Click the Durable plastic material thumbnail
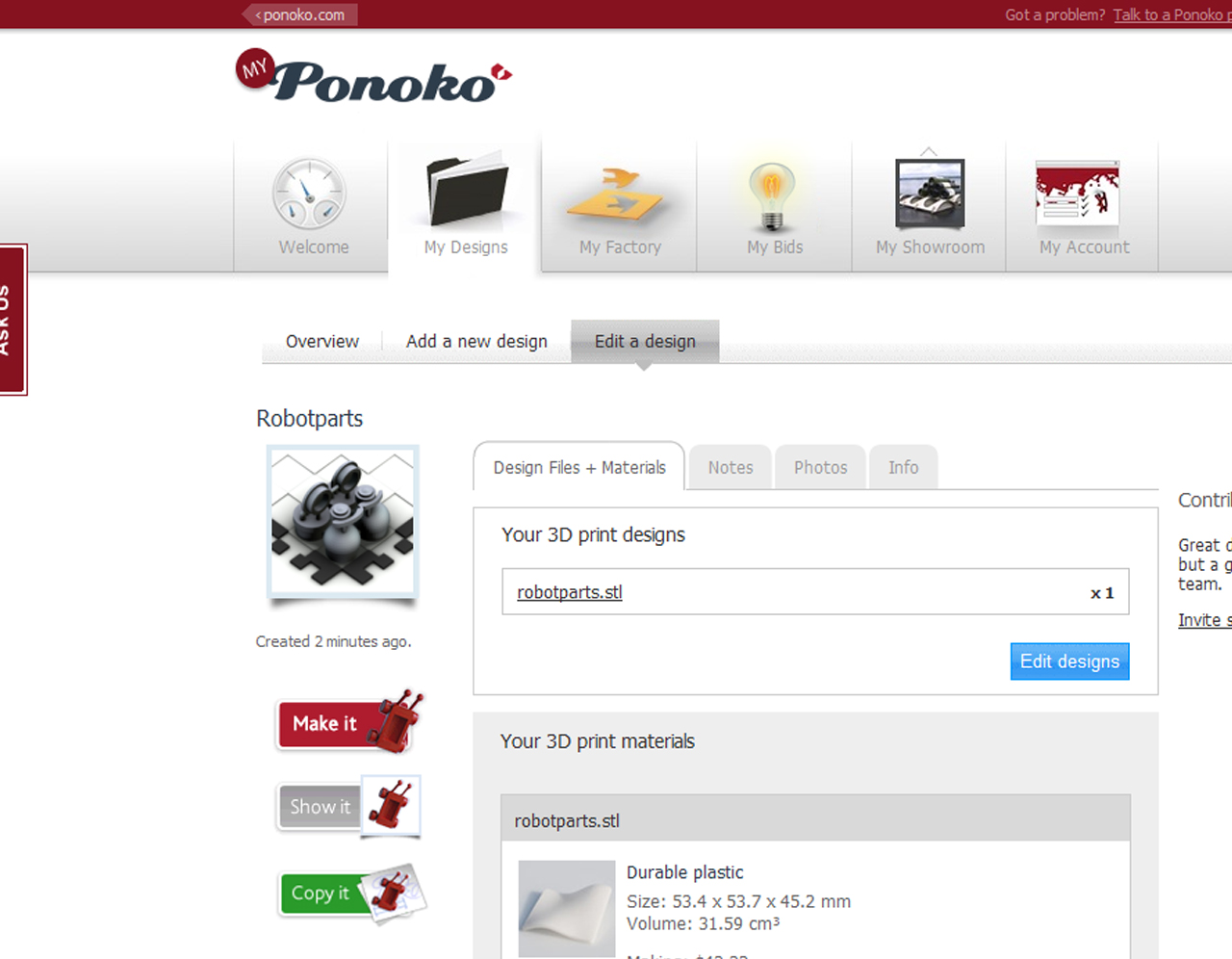1232x959 pixels. (566, 908)
